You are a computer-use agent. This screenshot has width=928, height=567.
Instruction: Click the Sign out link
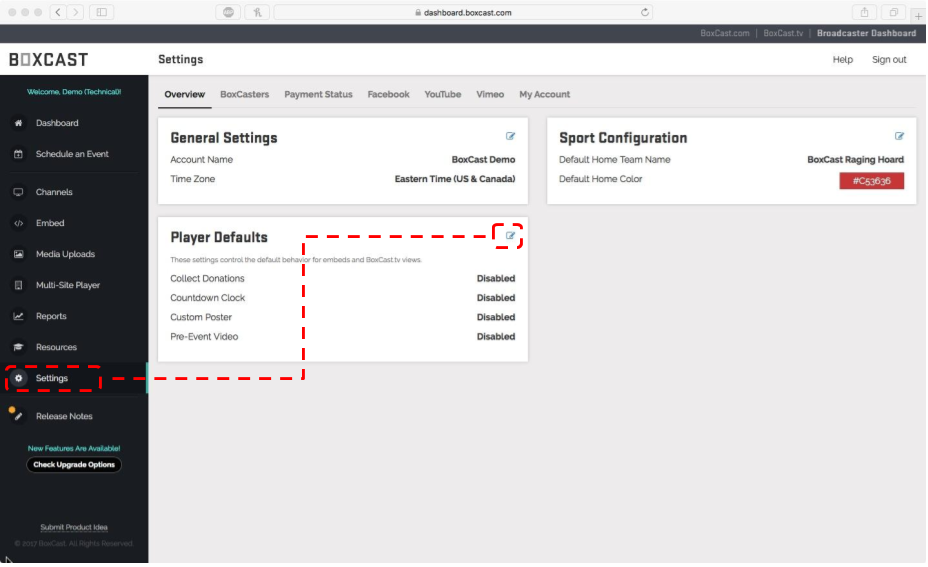coord(888,60)
